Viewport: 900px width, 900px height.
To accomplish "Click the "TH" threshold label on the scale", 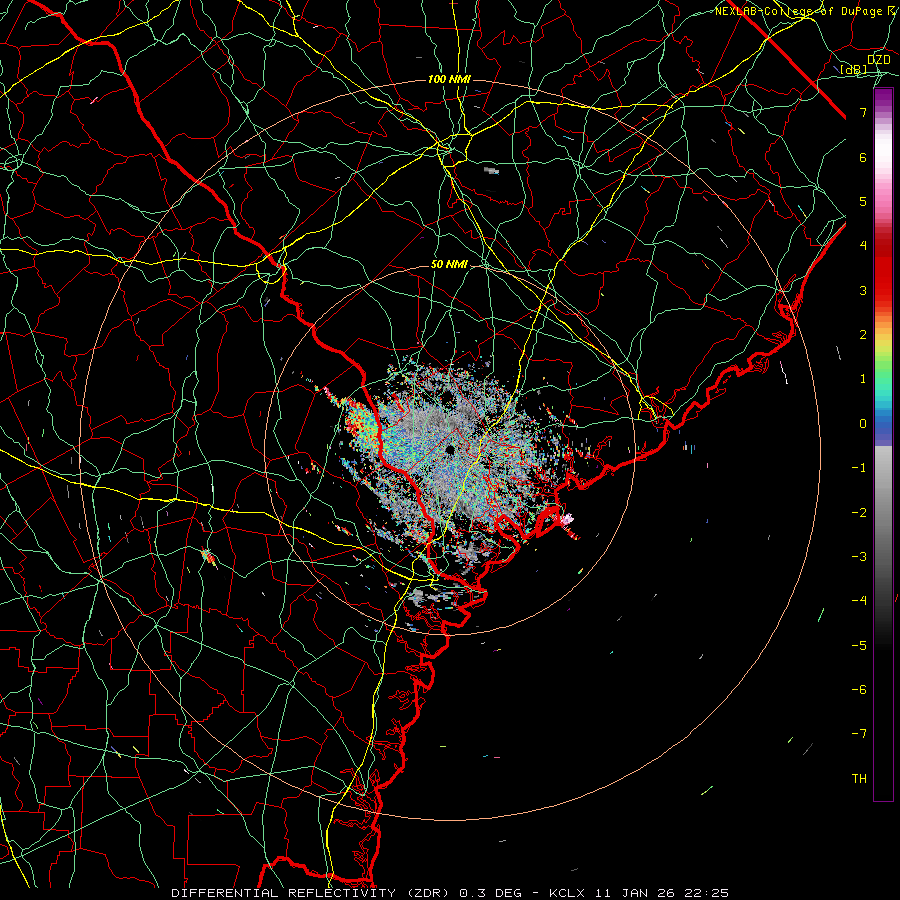I will coord(859,779).
